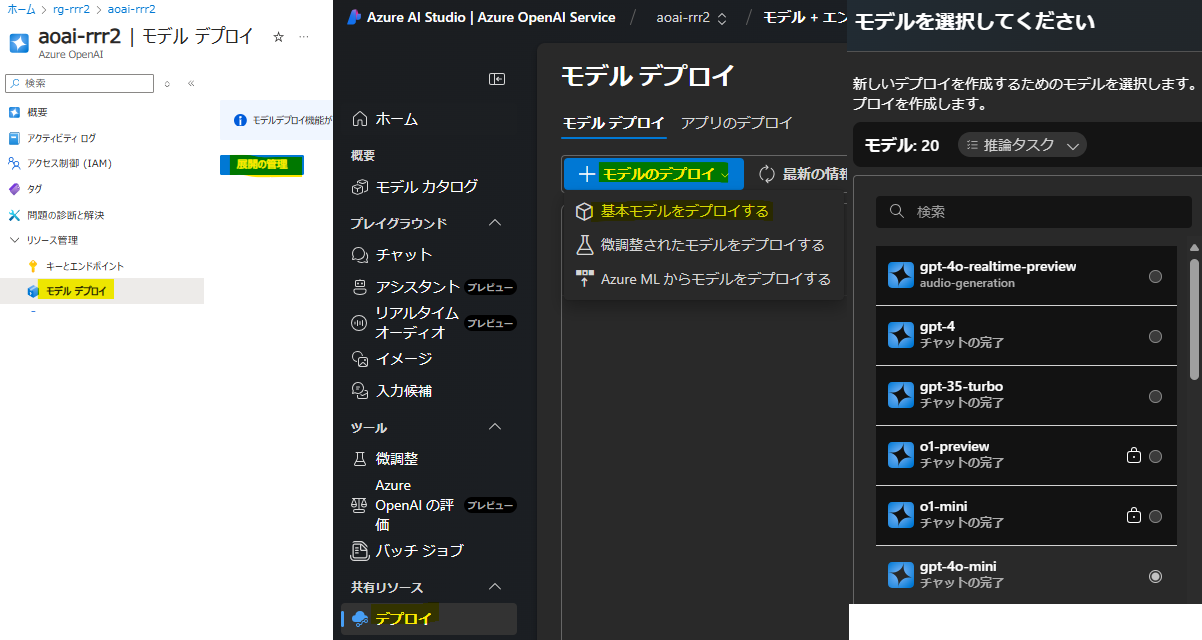Select the o1-mini radio button
1202x640 pixels.
[1156, 516]
